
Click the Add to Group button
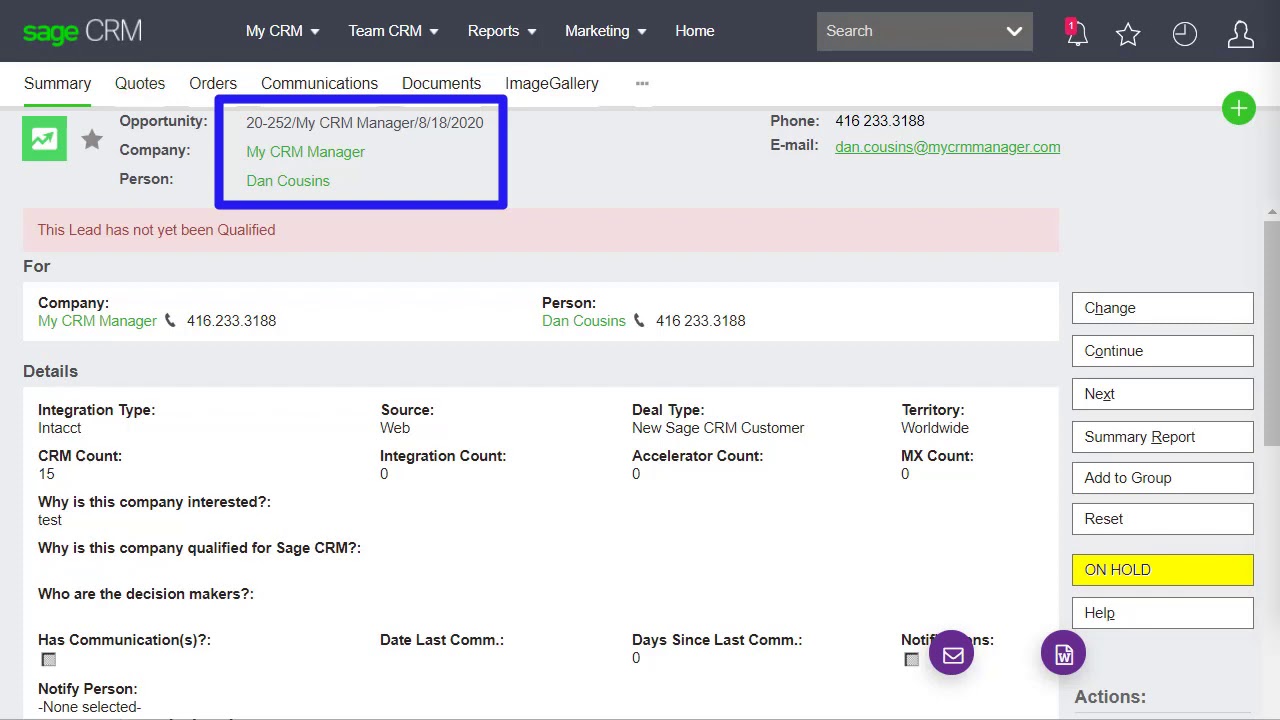pyautogui.click(x=1162, y=478)
